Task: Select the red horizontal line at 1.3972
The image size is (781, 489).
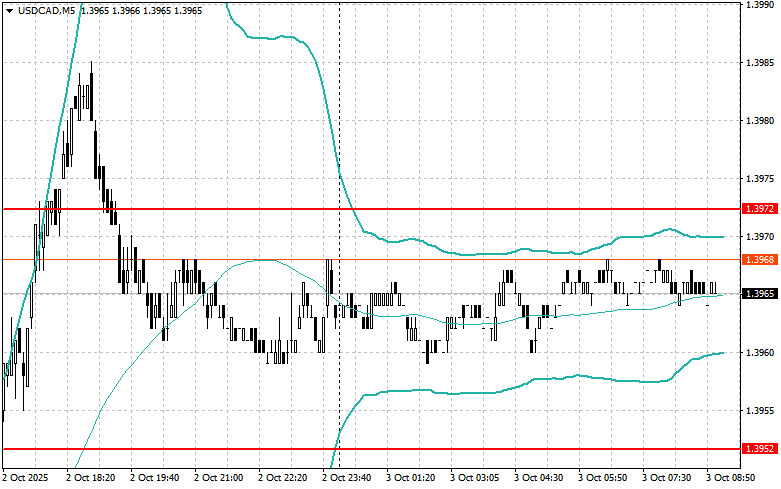Action: [x=372, y=209]
